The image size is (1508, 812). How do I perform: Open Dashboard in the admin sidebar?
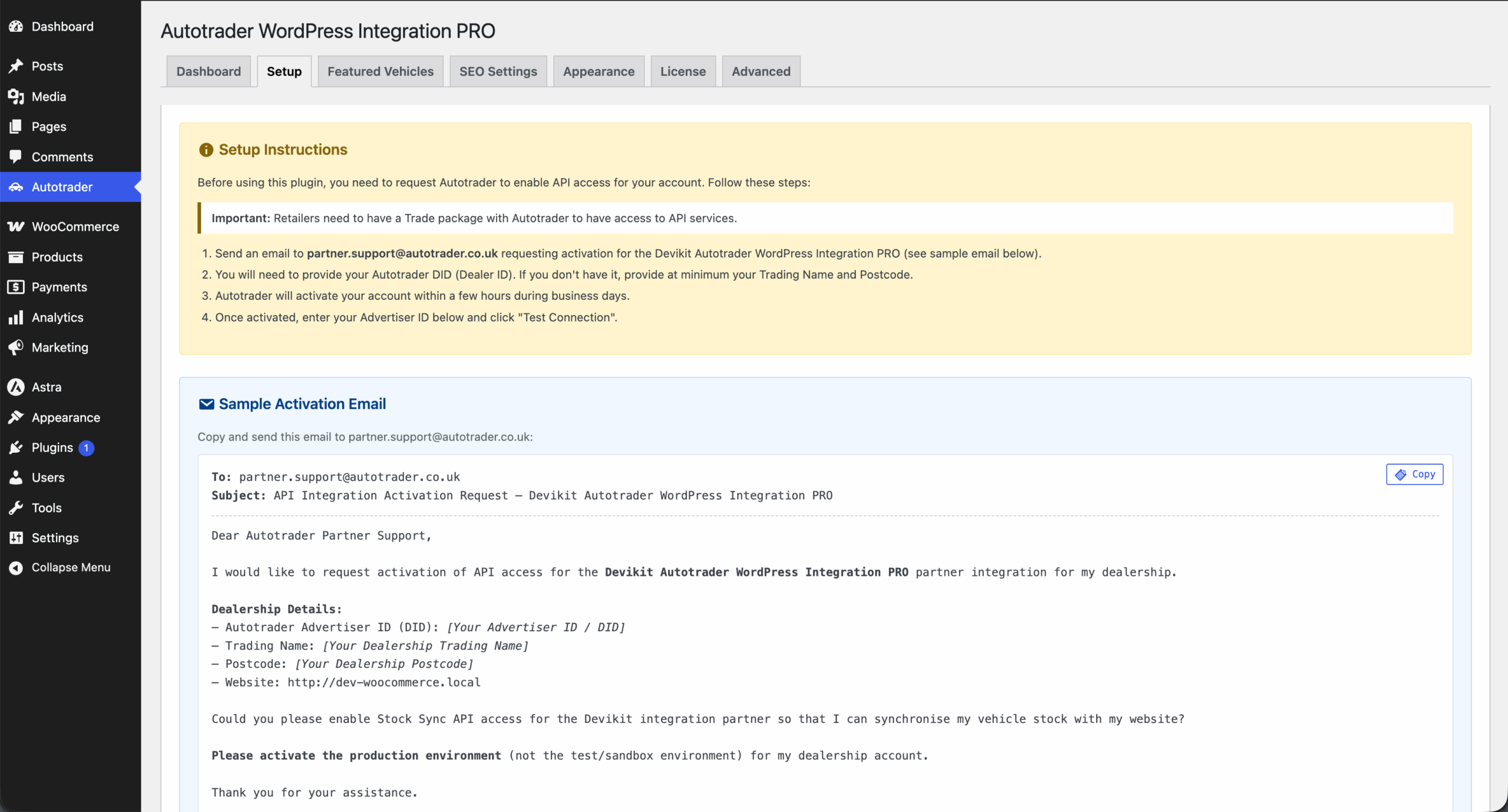[71, 26]
